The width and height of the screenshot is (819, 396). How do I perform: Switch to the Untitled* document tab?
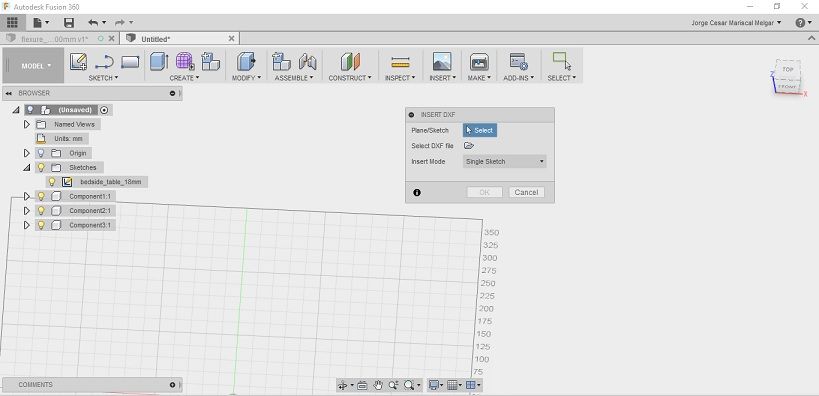pos(180,39)
